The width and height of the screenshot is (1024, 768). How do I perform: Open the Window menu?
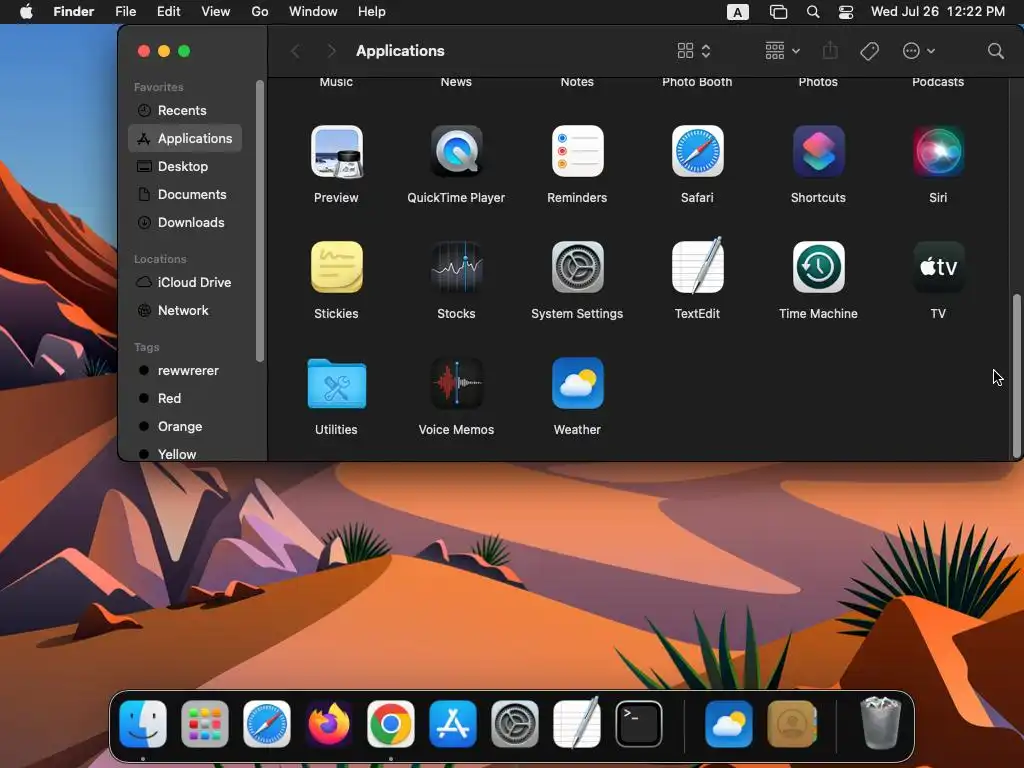(x=313, y=12)
